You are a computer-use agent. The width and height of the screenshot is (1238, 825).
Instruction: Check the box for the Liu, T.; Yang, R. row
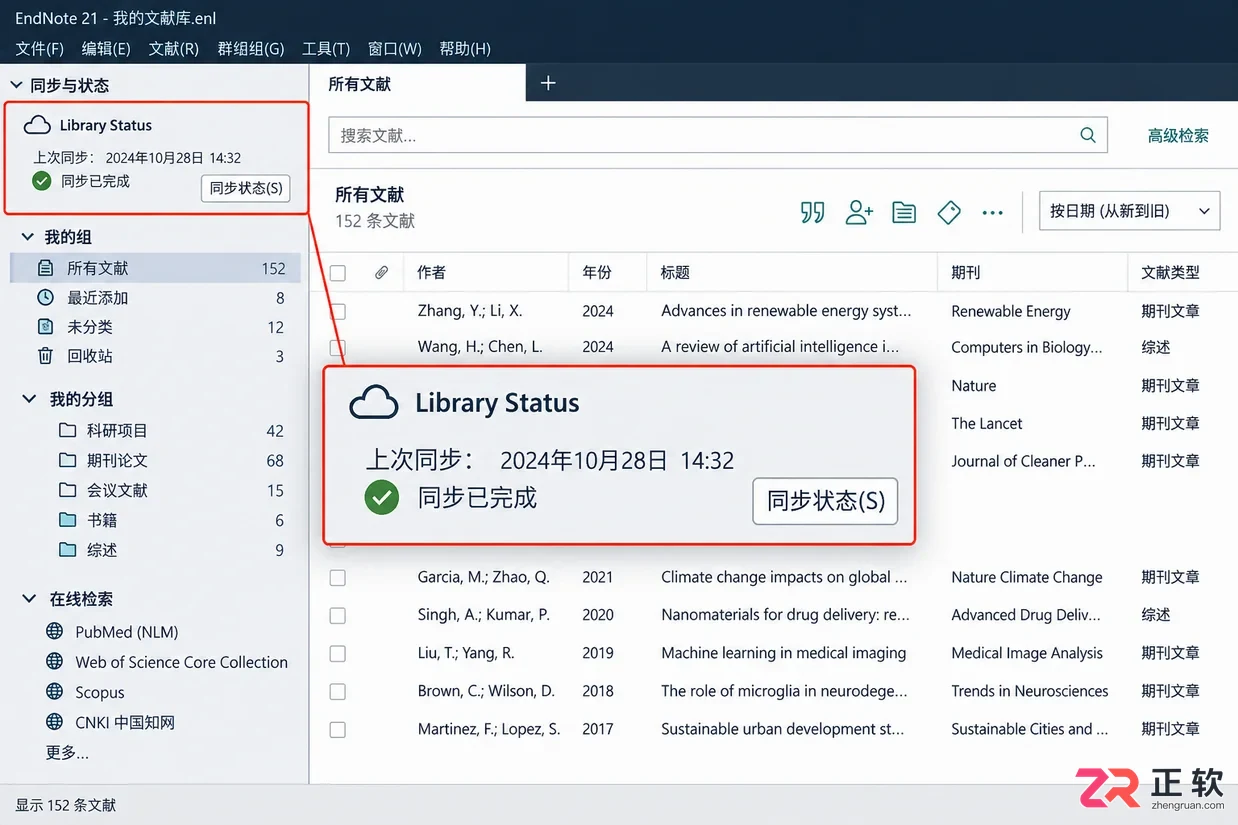pyautogui.click(x=338, y=654)
